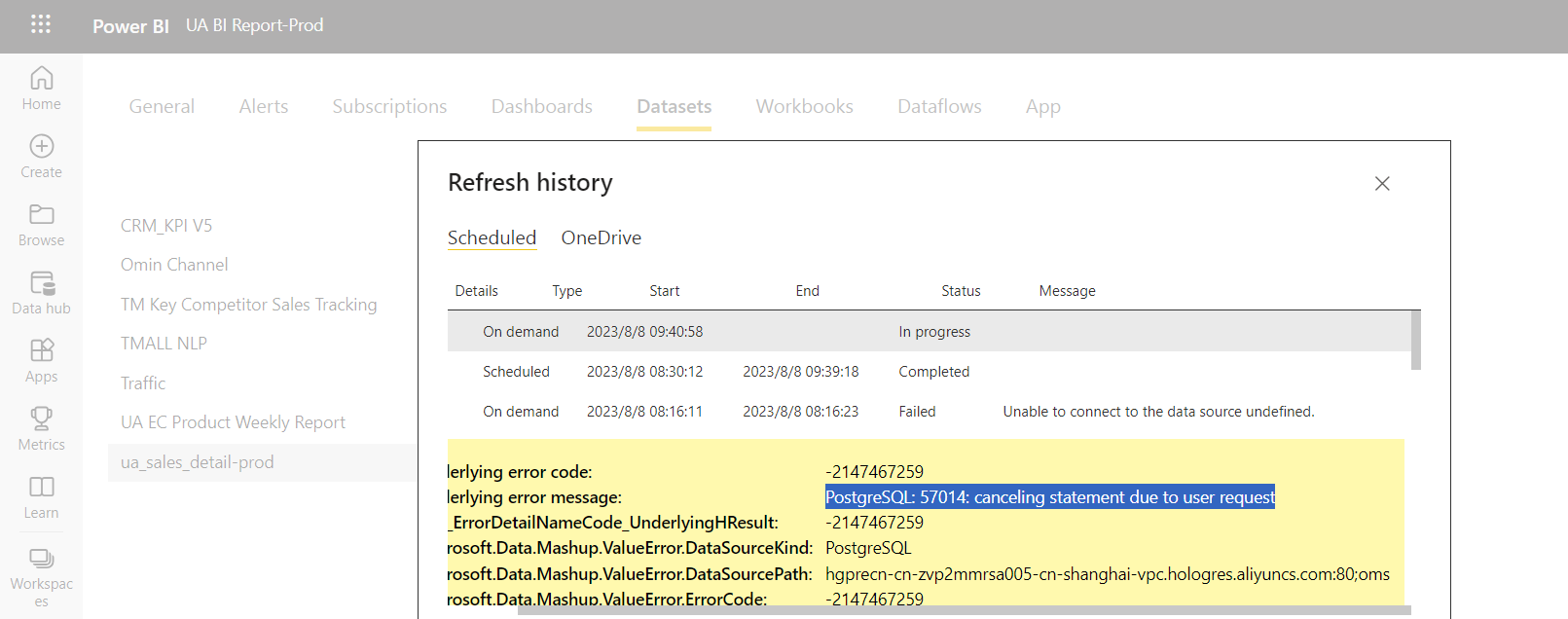
Task: Select the Completed scheduled refresh row
Action: [x=930, y=372]
